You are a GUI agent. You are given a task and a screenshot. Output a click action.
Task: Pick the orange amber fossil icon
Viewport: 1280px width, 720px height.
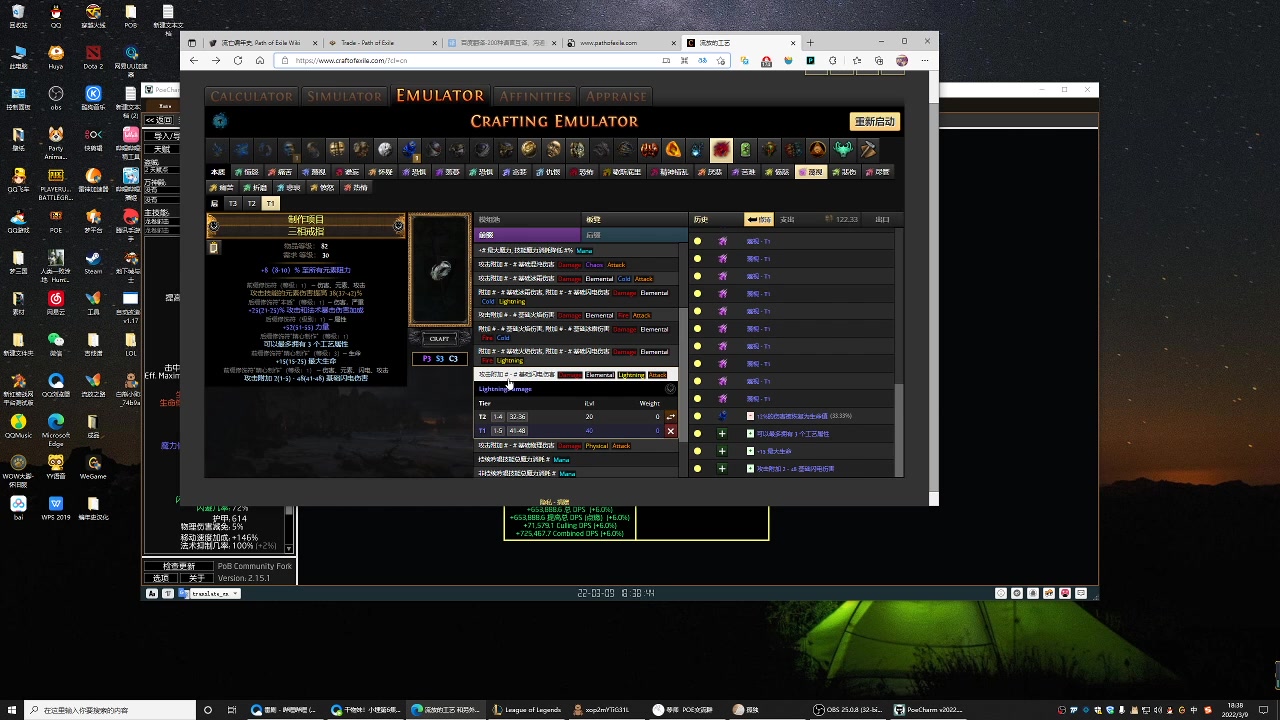coord(674,150)
